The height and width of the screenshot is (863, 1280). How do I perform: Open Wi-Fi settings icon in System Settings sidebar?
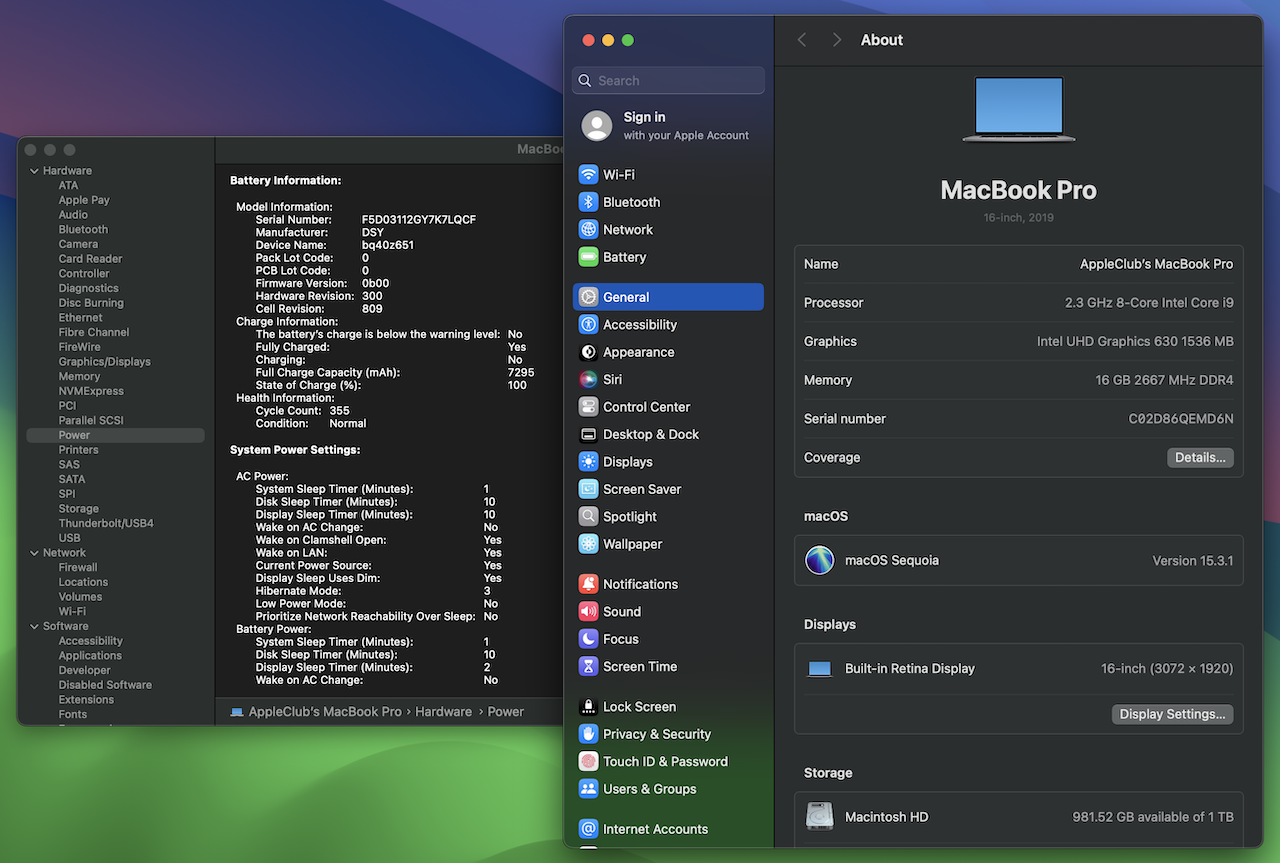point(588,174)
